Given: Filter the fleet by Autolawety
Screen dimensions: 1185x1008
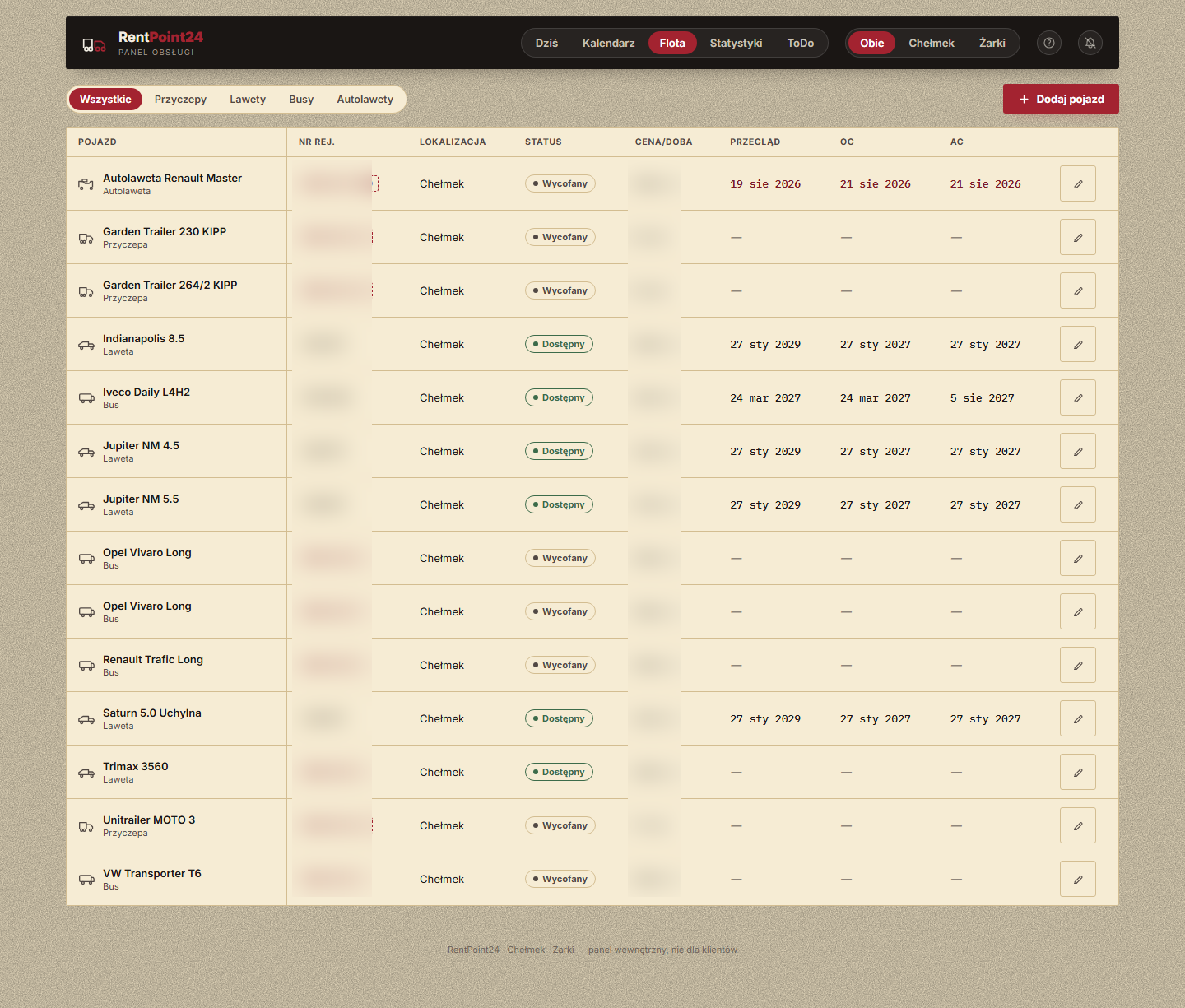Looking at the screenshot, I should [365, 100].
